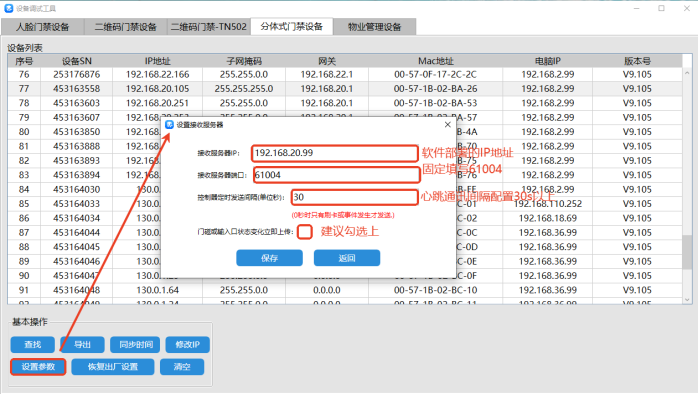Select device SN 453164044 in row 87
The width and height of the screenshot is (698, 394).
[x=77, y=232]
